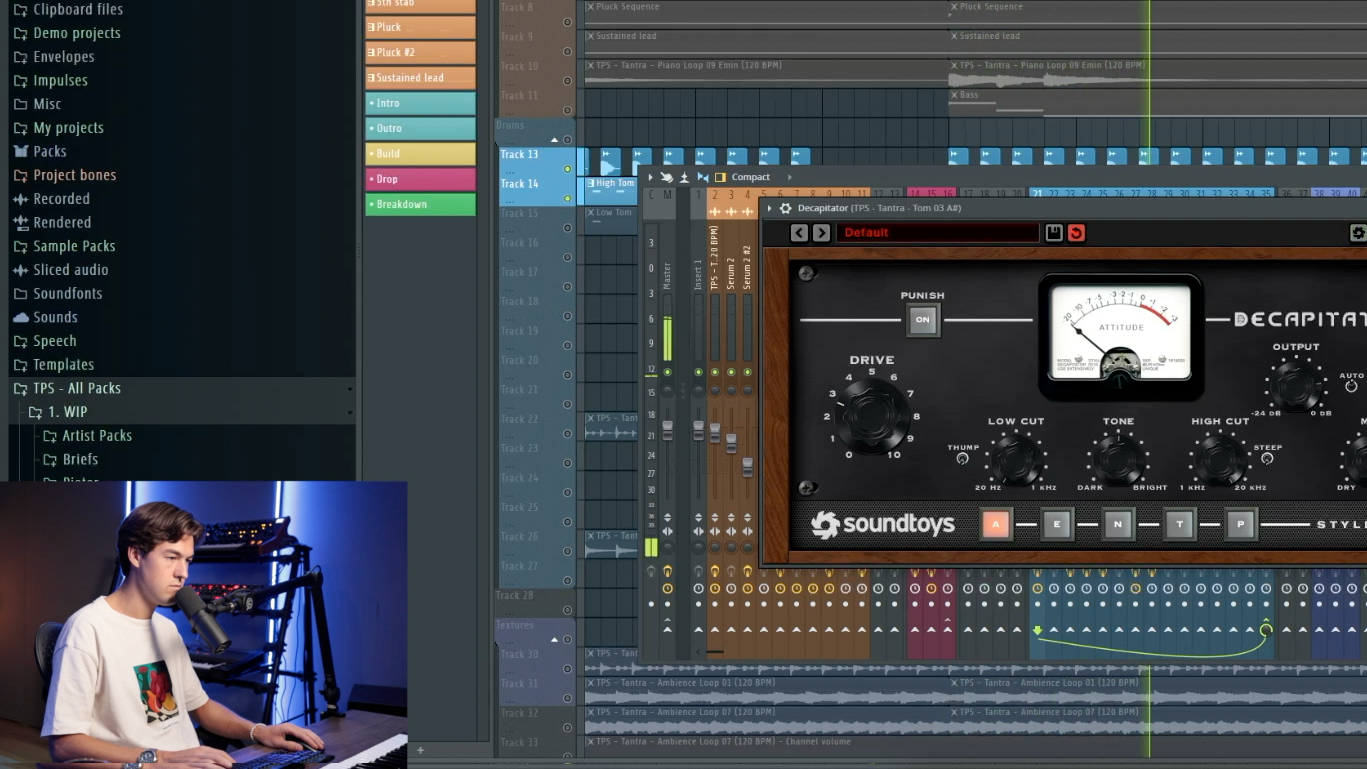Open the Compact mixer layout dropdown
1367x769 pixels.
[750, 177]
